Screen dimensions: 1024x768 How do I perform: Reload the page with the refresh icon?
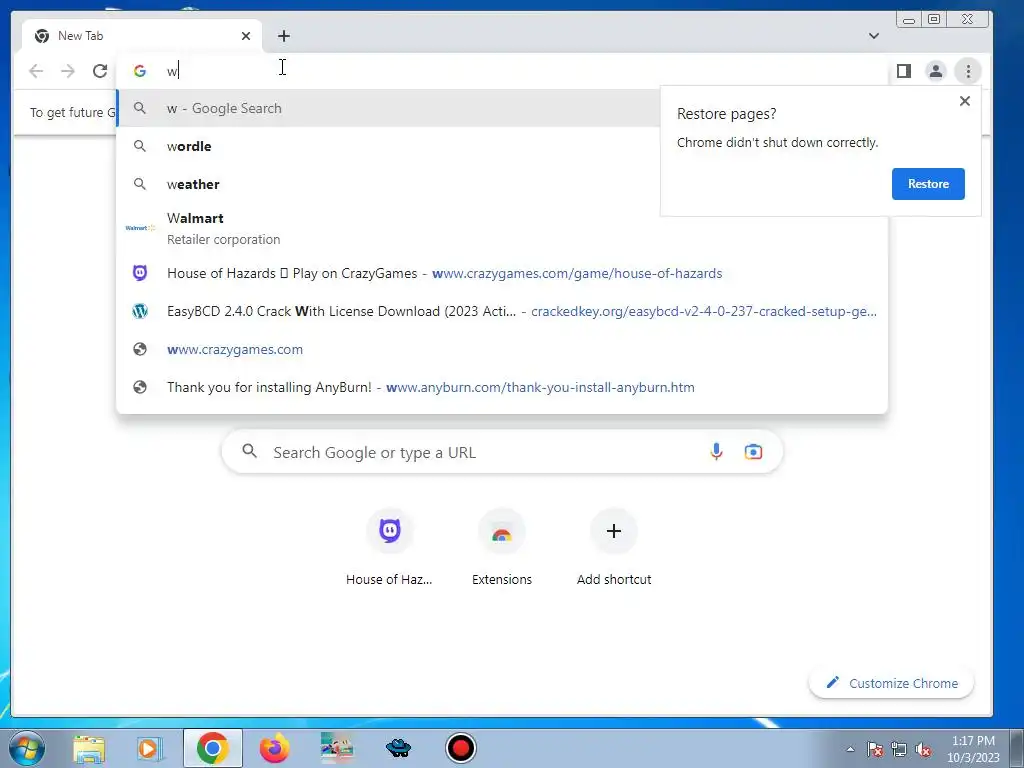click(x=100, y=71)
